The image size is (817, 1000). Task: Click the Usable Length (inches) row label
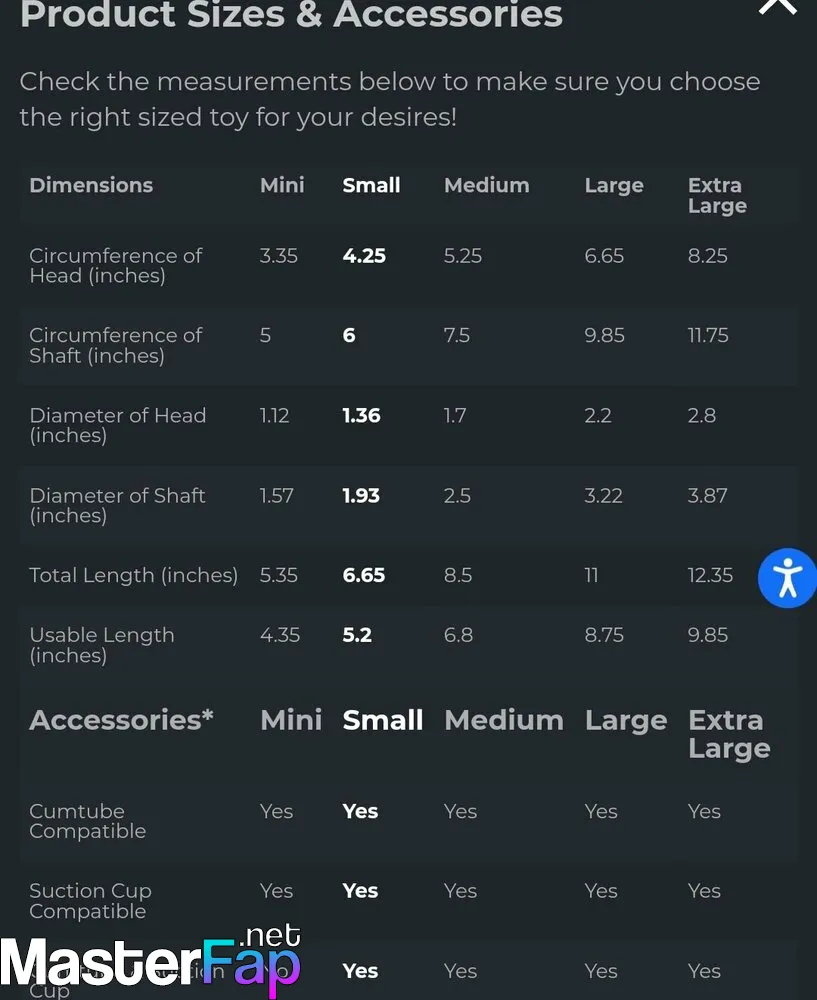(x=101, y=645)
